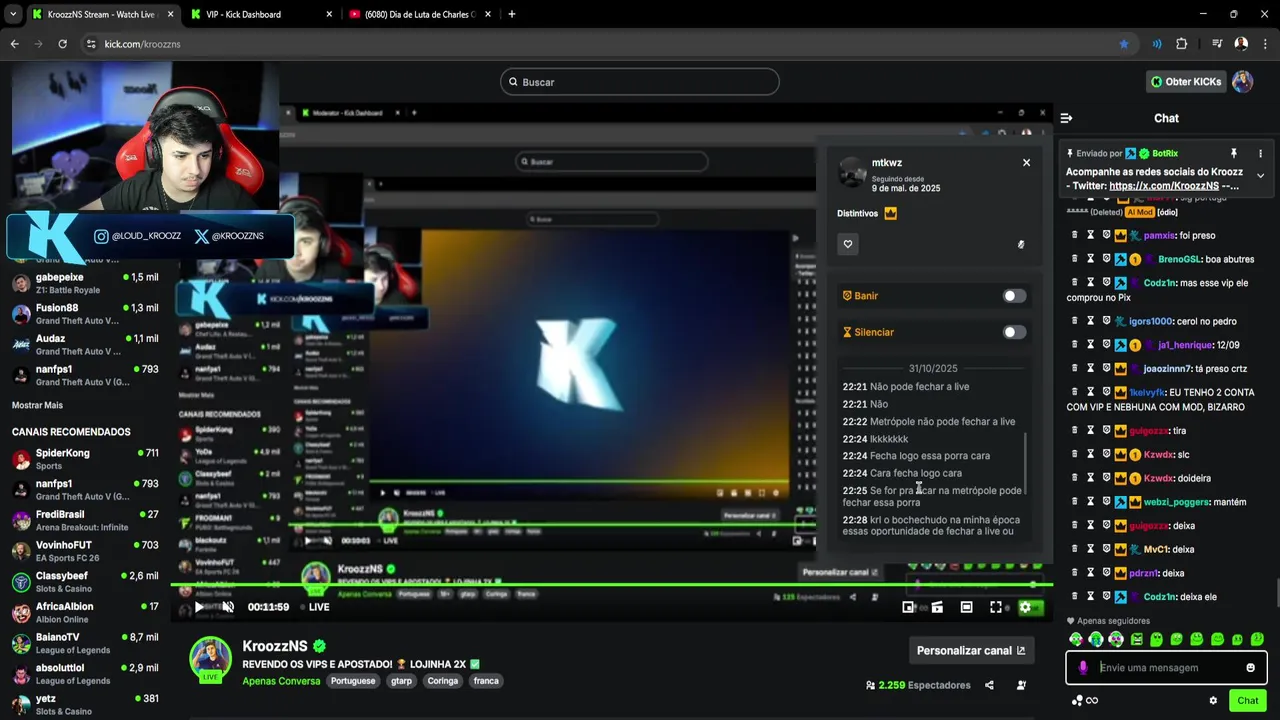The image size is (1280, 720).
Task: Insert the first green emote
Action: [x=1076, y=639]
